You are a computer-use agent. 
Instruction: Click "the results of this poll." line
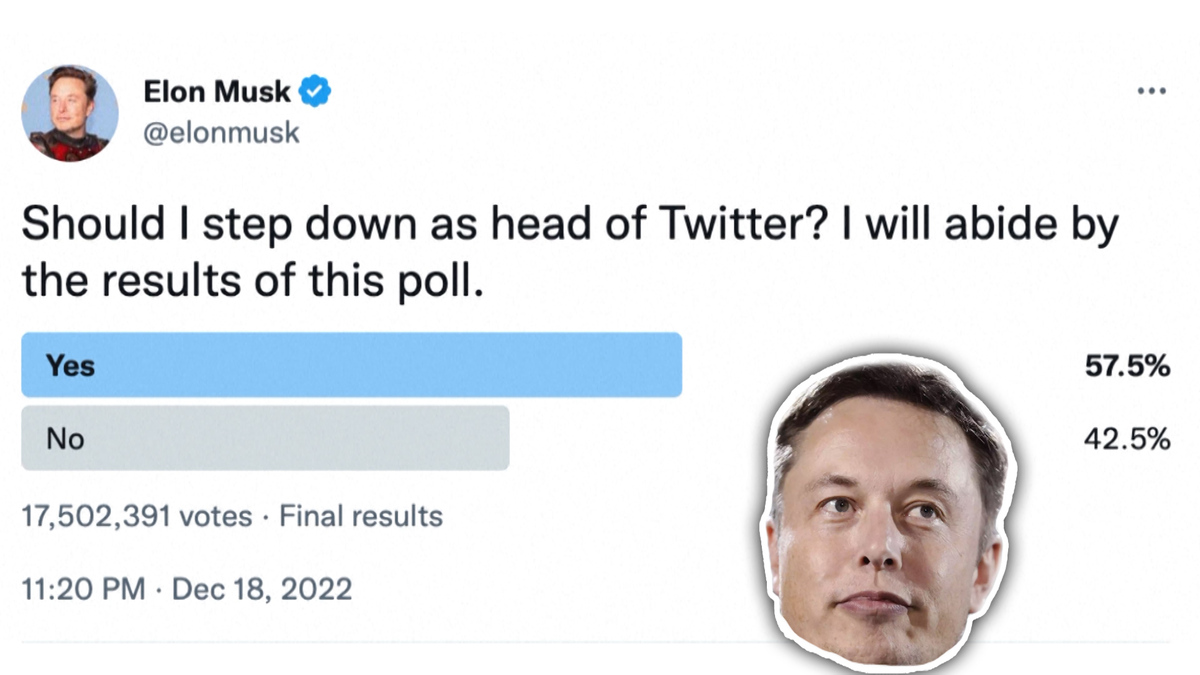coord(253,283)
